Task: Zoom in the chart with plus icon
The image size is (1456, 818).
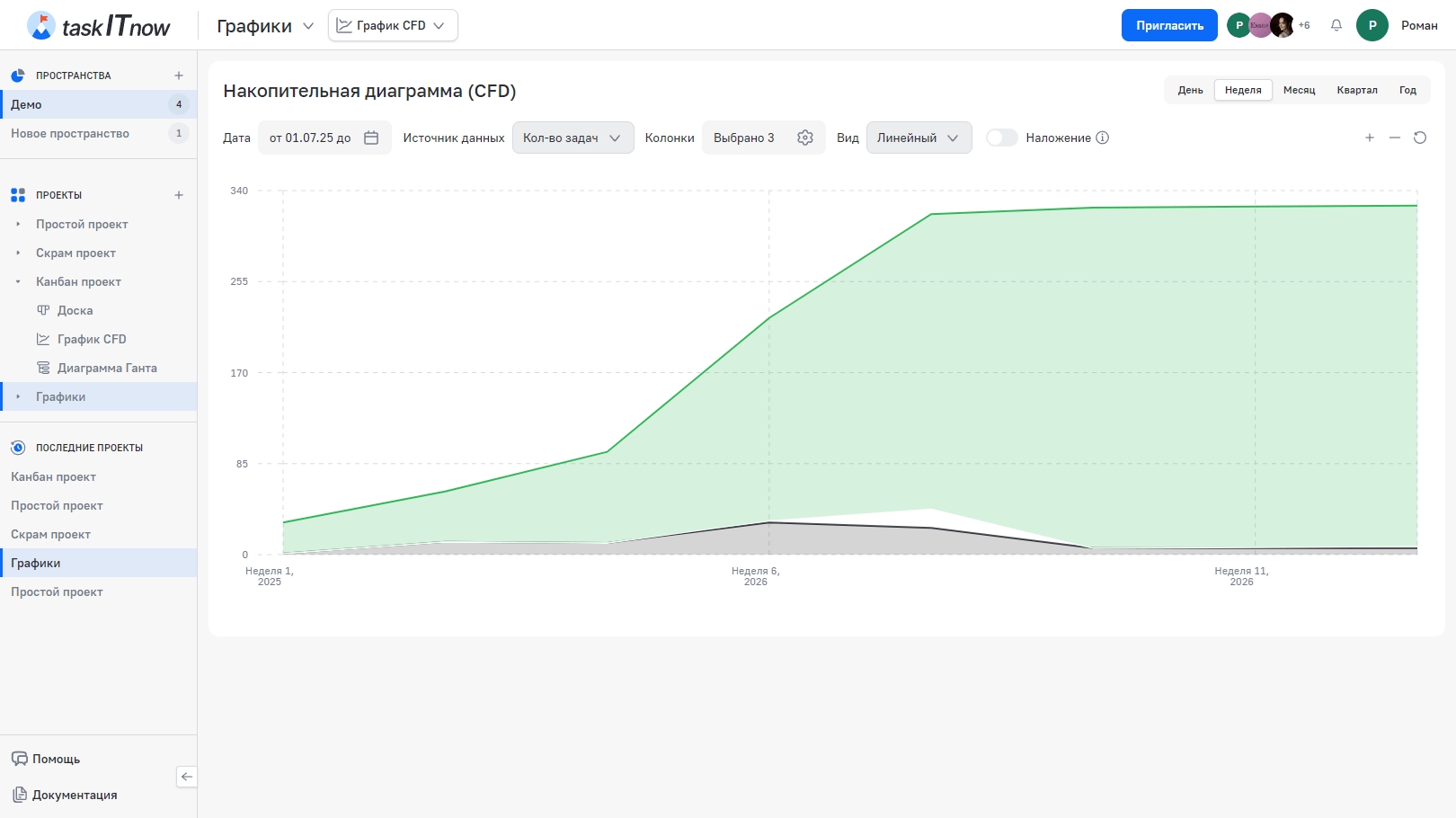Action: [1370, 138]
